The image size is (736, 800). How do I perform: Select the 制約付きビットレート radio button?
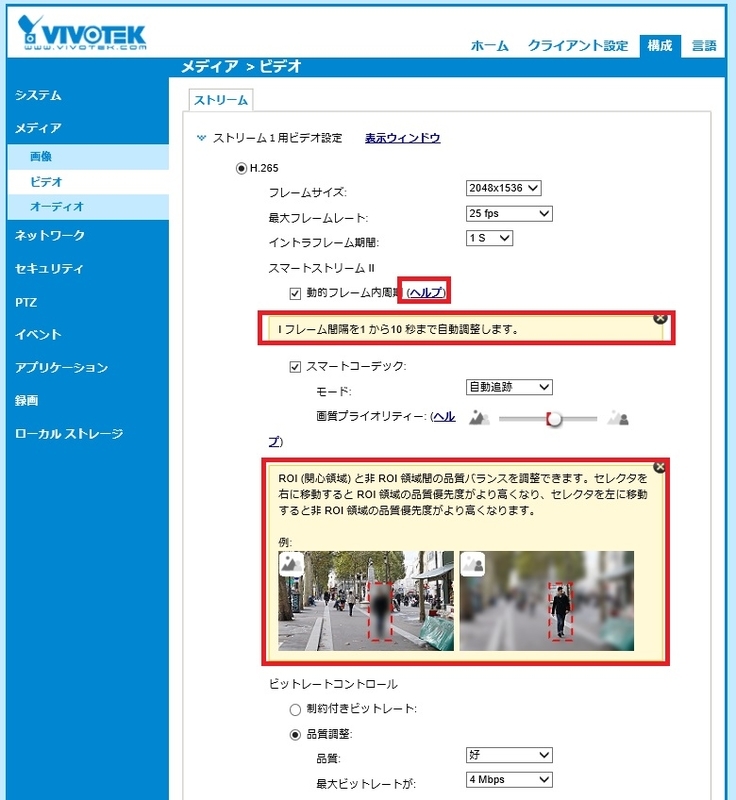[295, 710]
